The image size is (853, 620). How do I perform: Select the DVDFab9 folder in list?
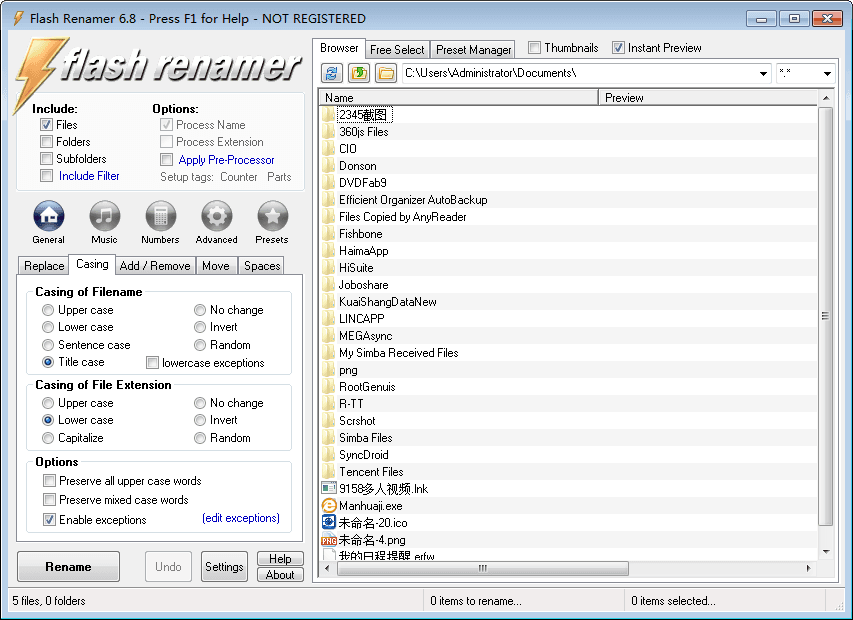tap(362, 183)
